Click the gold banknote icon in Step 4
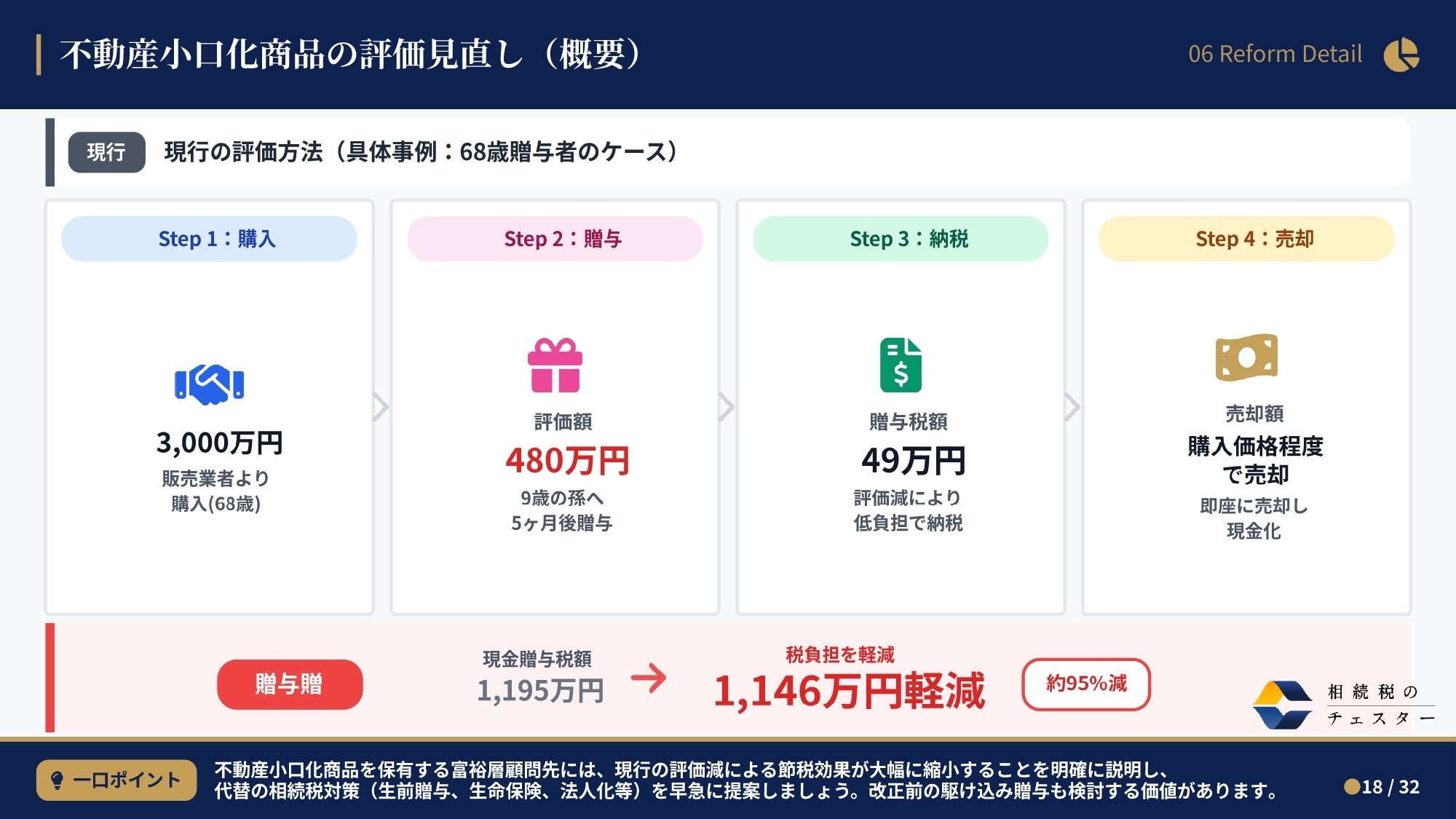The image size is (1456, 819). (1246, 357)
